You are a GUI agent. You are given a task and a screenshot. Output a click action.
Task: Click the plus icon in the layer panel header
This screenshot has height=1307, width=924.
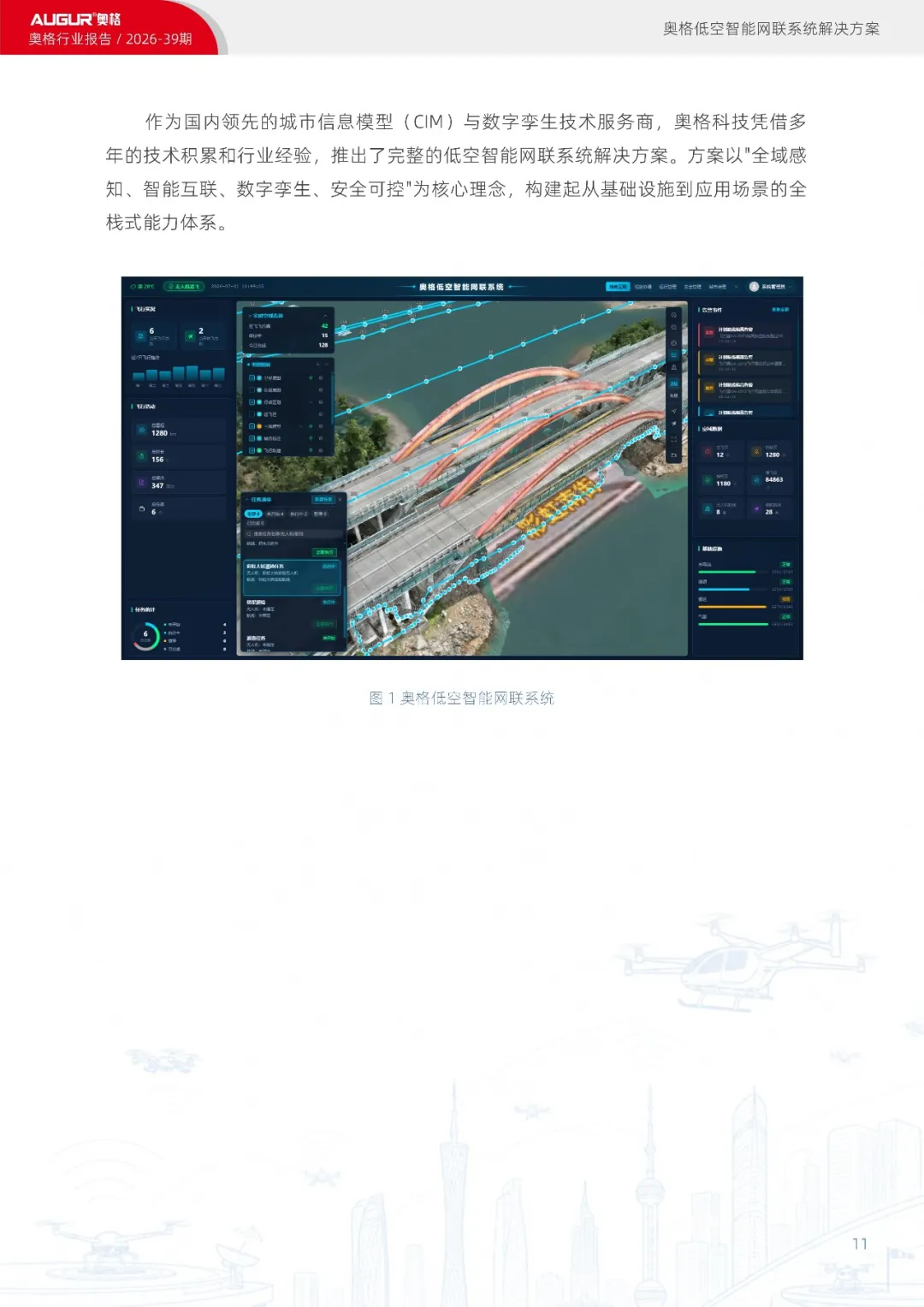click(x=317, y=365)
